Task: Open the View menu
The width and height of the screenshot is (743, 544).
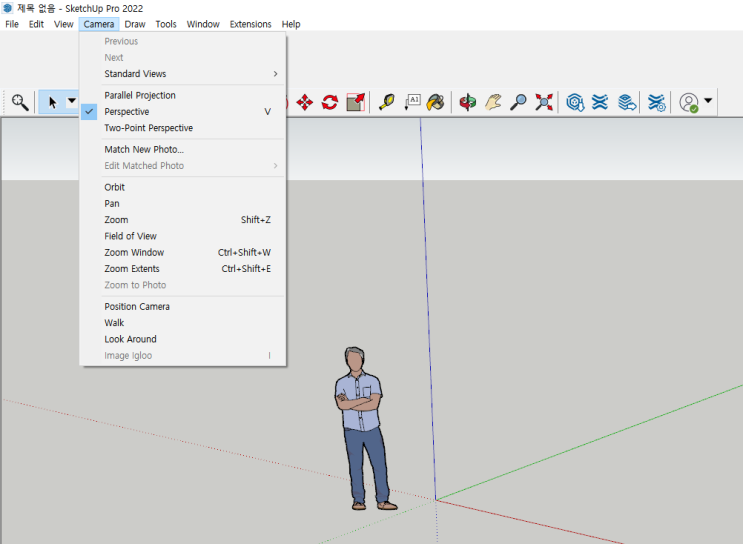Action: coord(63,24)
